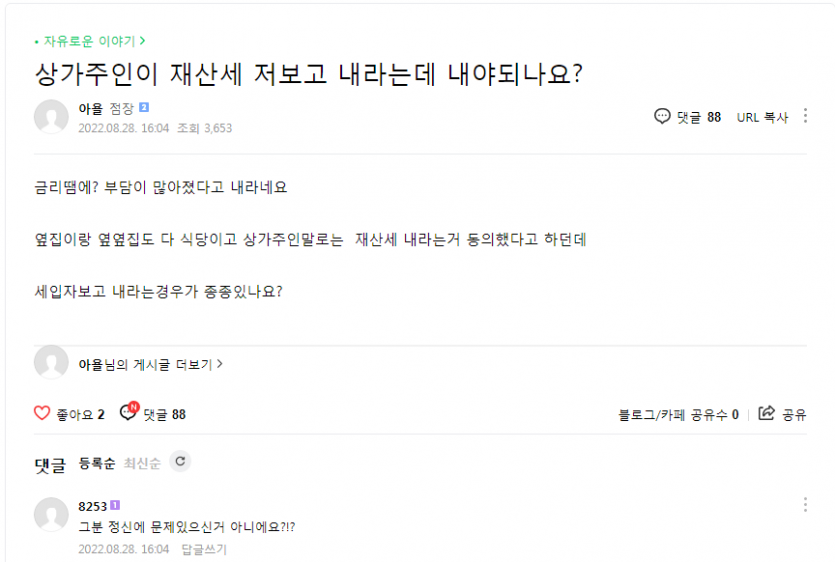
Task: Copy the post URL via URL 복사
Action: point(762,117)
